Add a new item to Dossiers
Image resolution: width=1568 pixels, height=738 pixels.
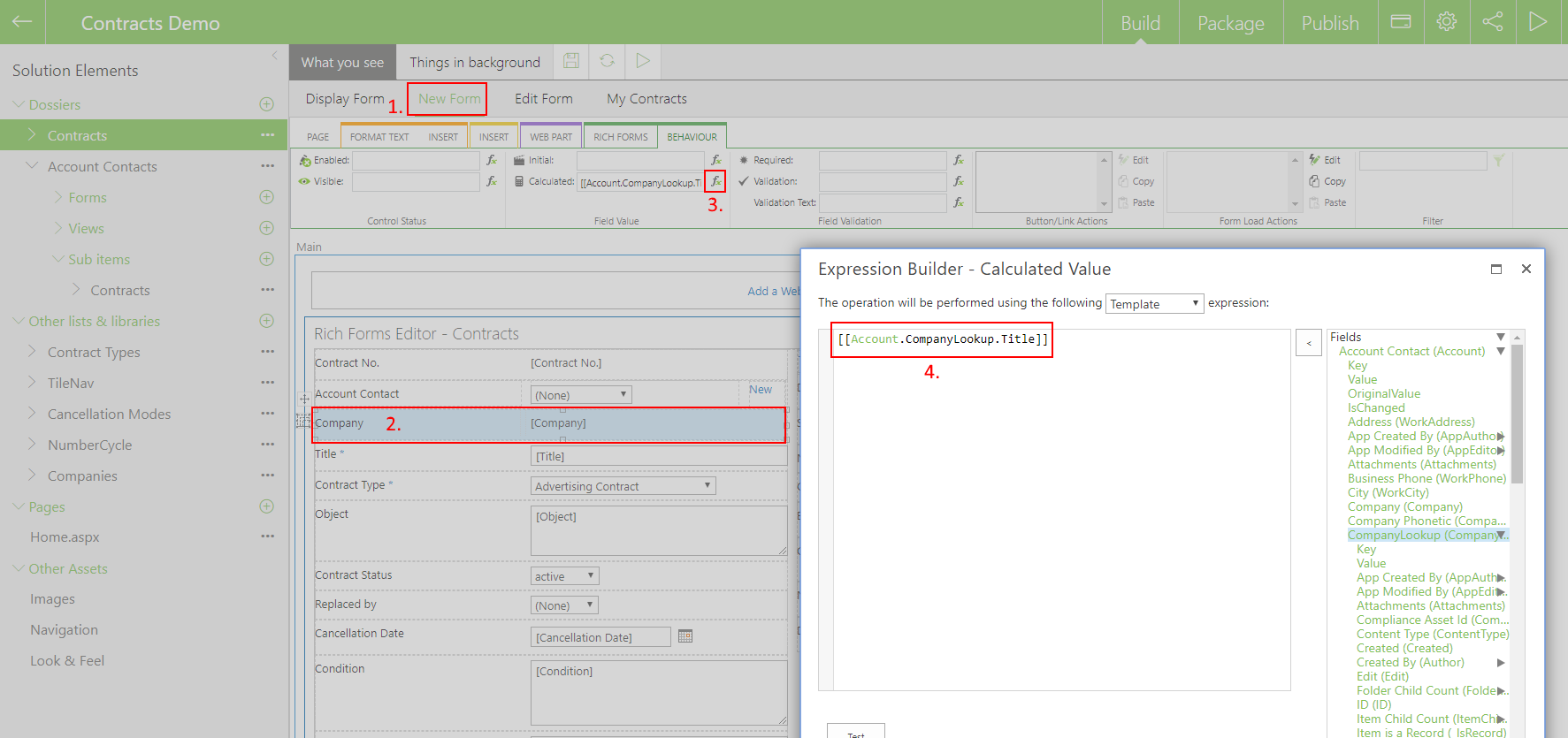[266, 104]
